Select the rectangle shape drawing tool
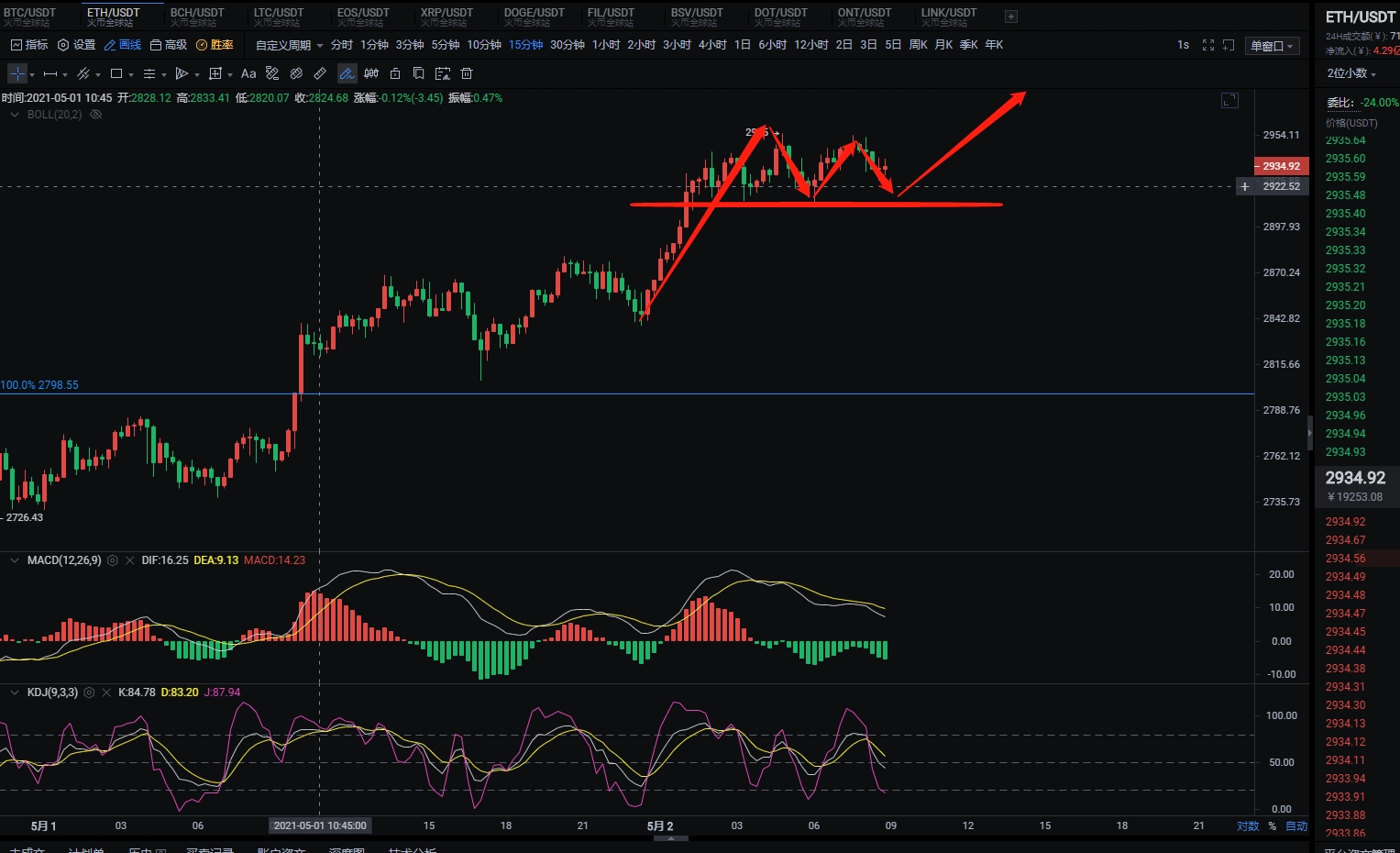The image size is (1400, 853). click(116, 73)
